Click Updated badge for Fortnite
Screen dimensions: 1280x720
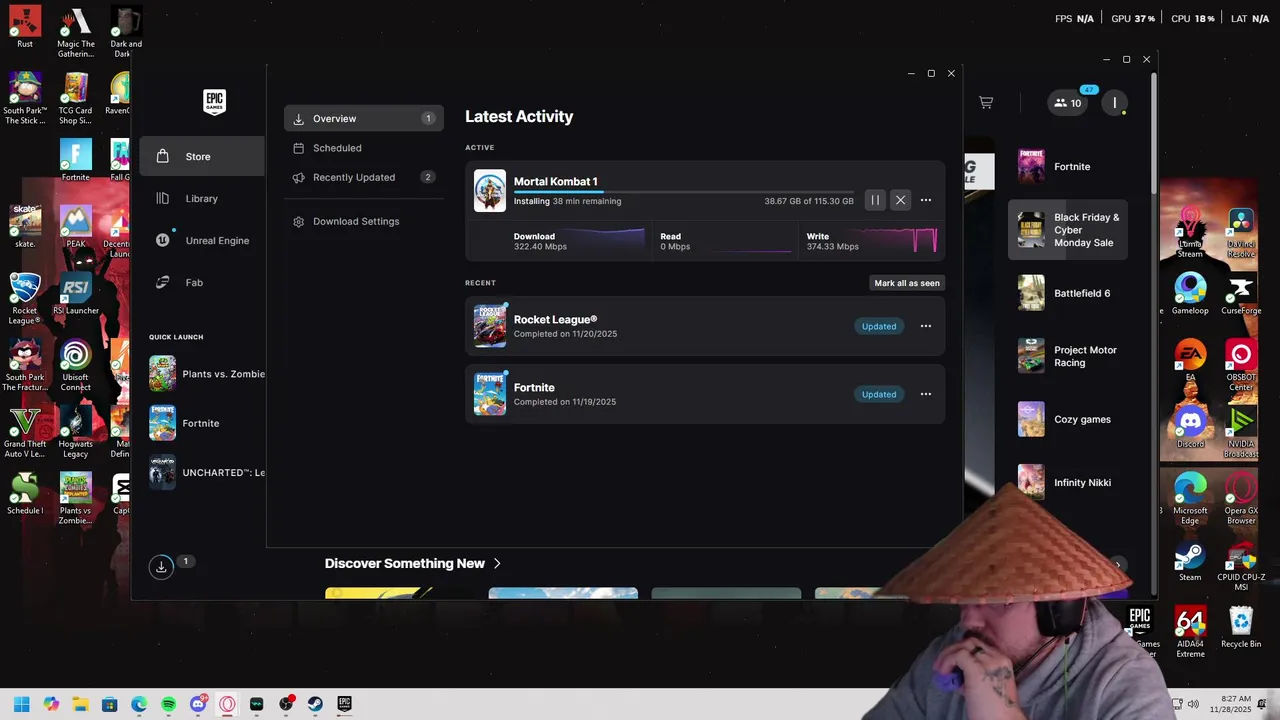[x=879, y=394]
